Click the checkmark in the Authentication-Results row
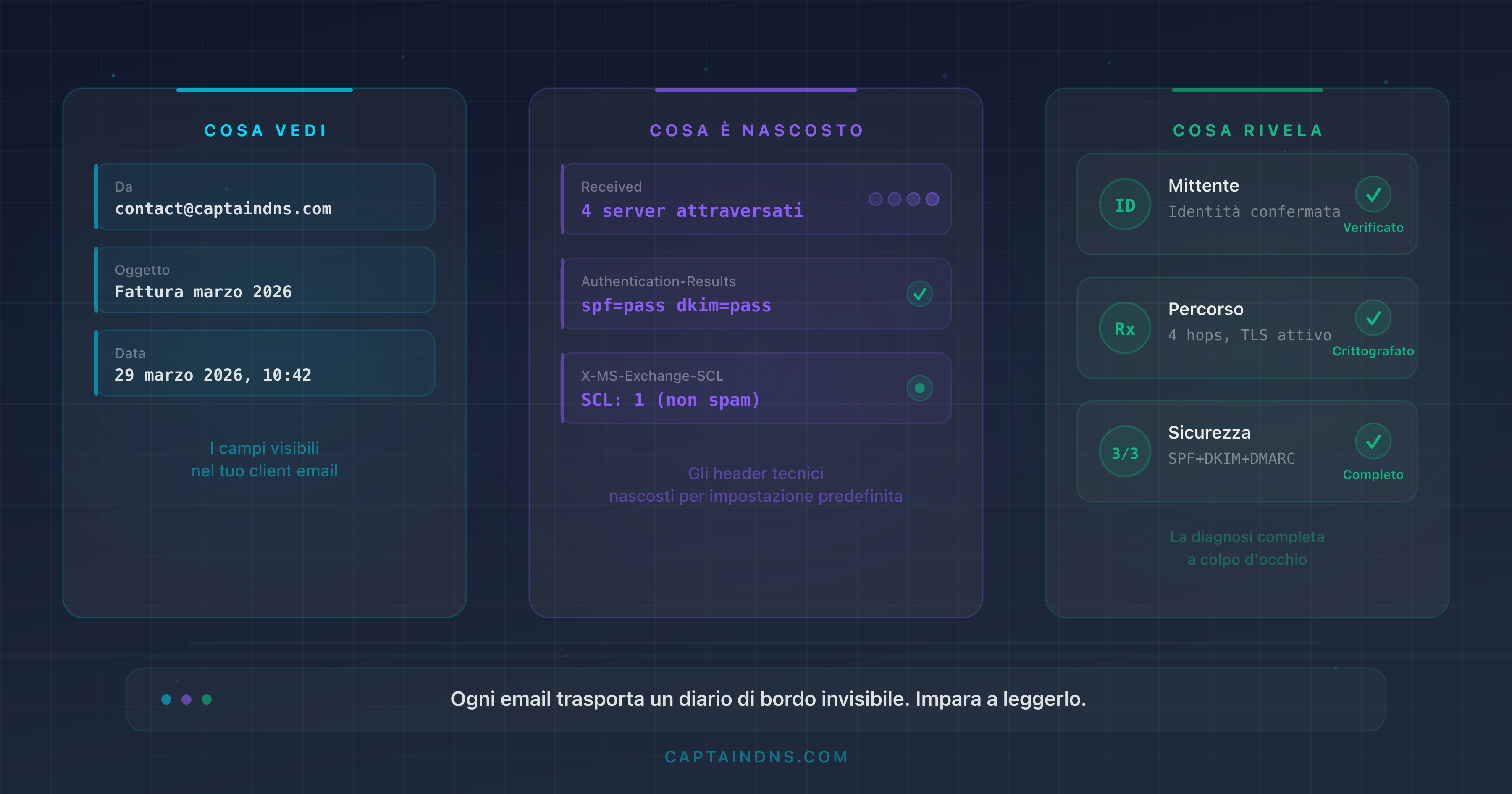1512x794 pixels. [920, 293]
